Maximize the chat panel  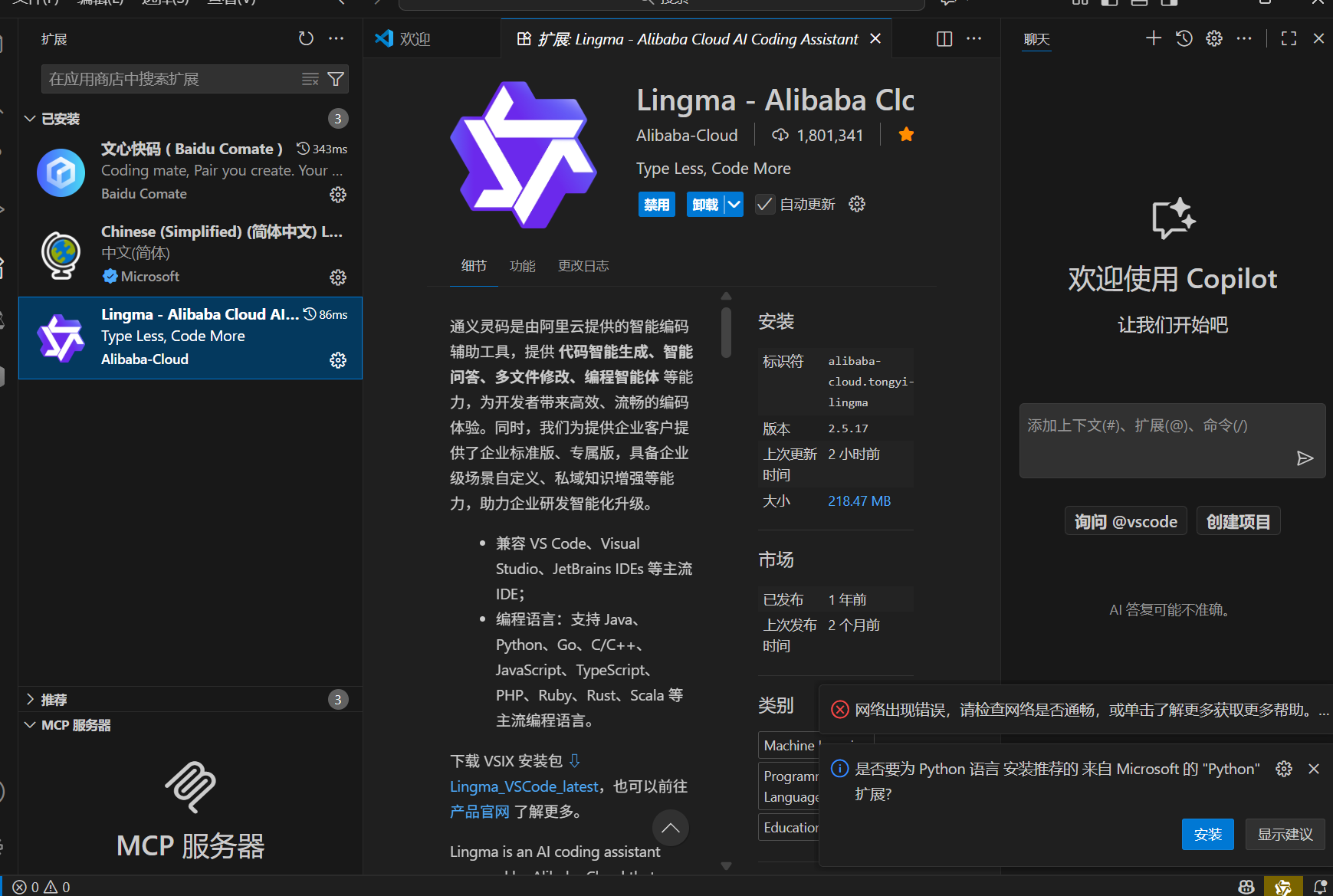(1289, 38)
